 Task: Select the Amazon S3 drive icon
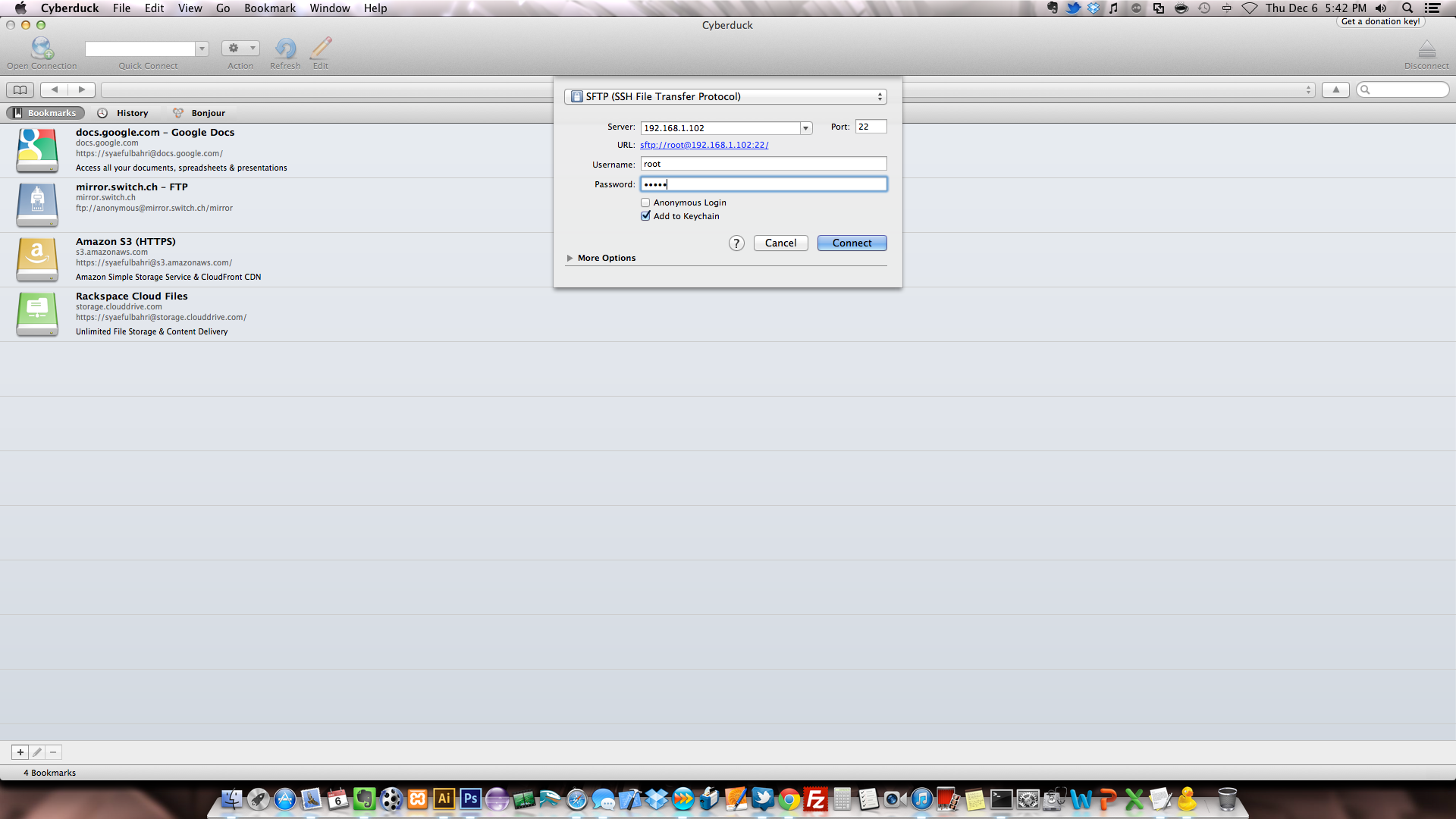(x=37, y=259)
